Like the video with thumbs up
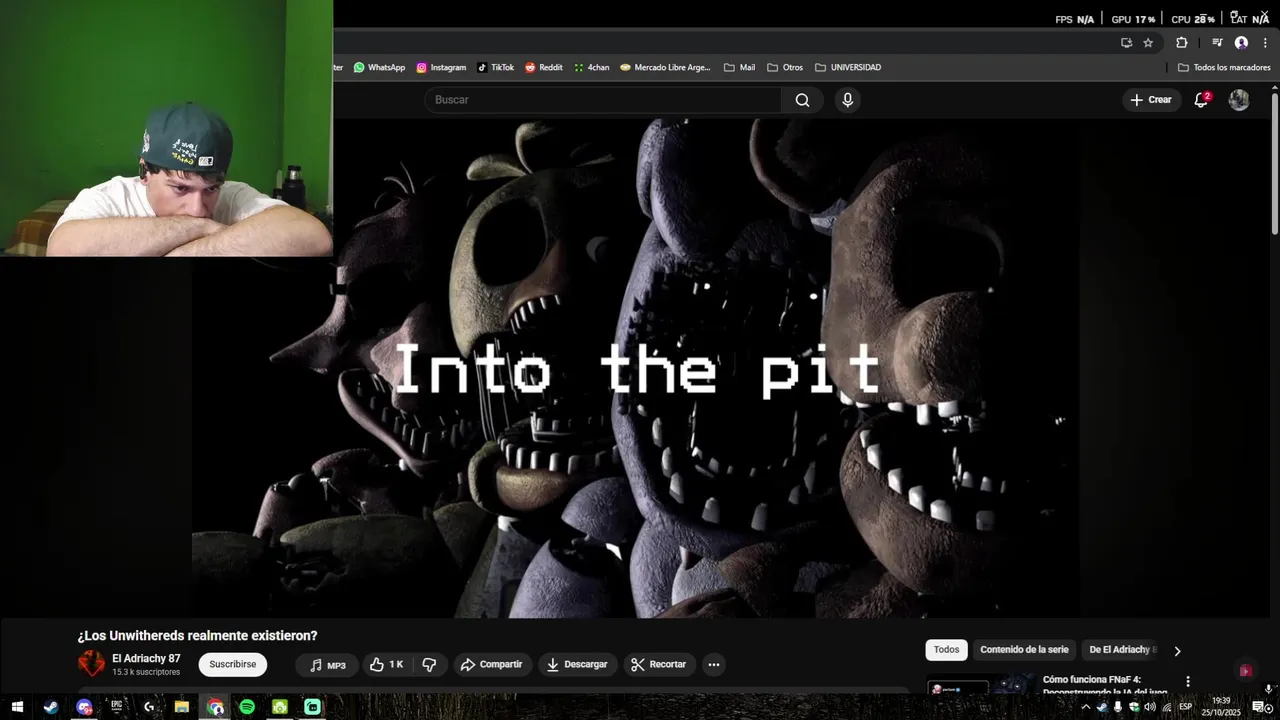Screen dimensions: 1280x720 point(386,665)
